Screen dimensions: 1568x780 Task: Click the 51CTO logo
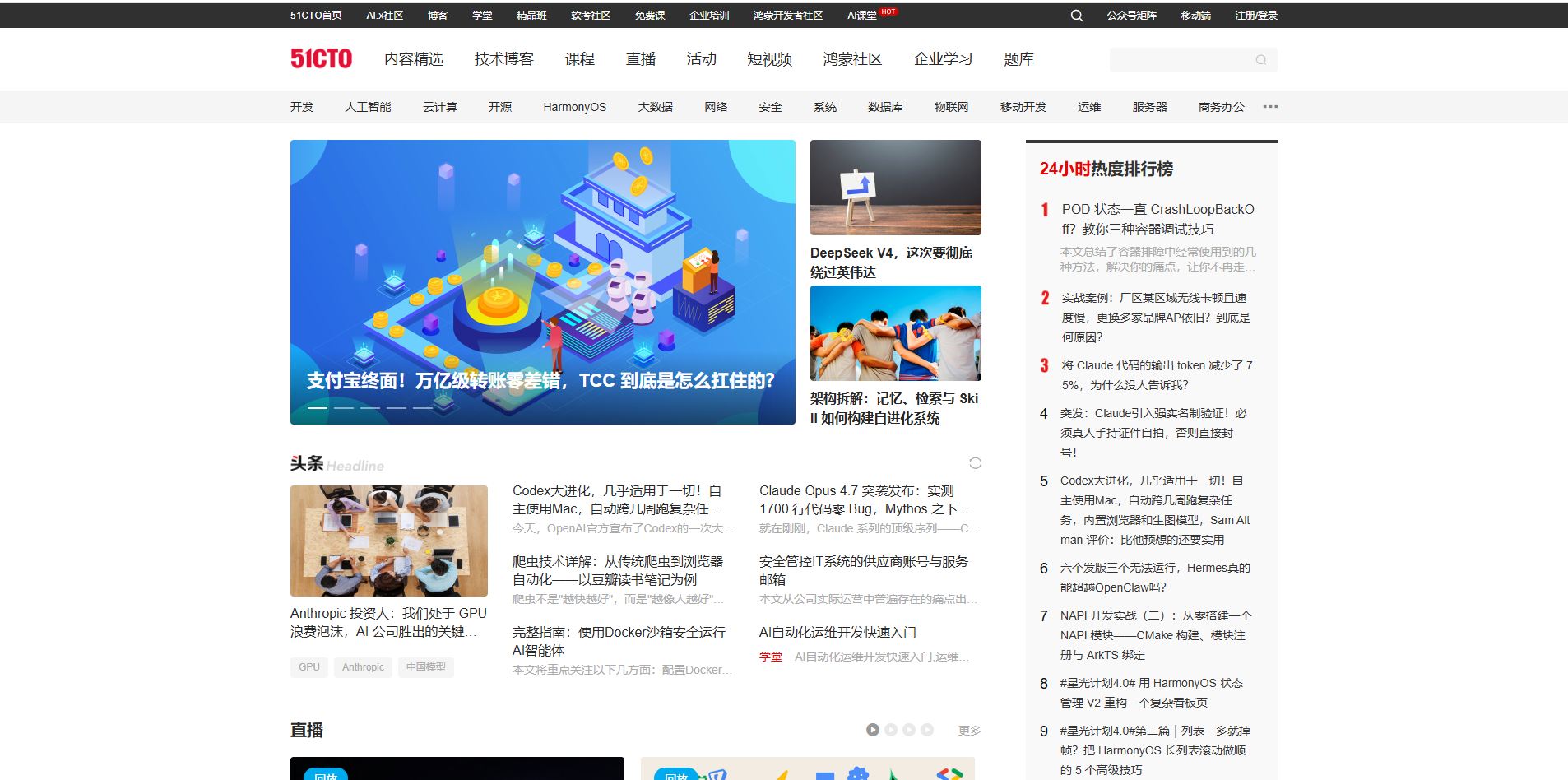(x=321, y=58)
